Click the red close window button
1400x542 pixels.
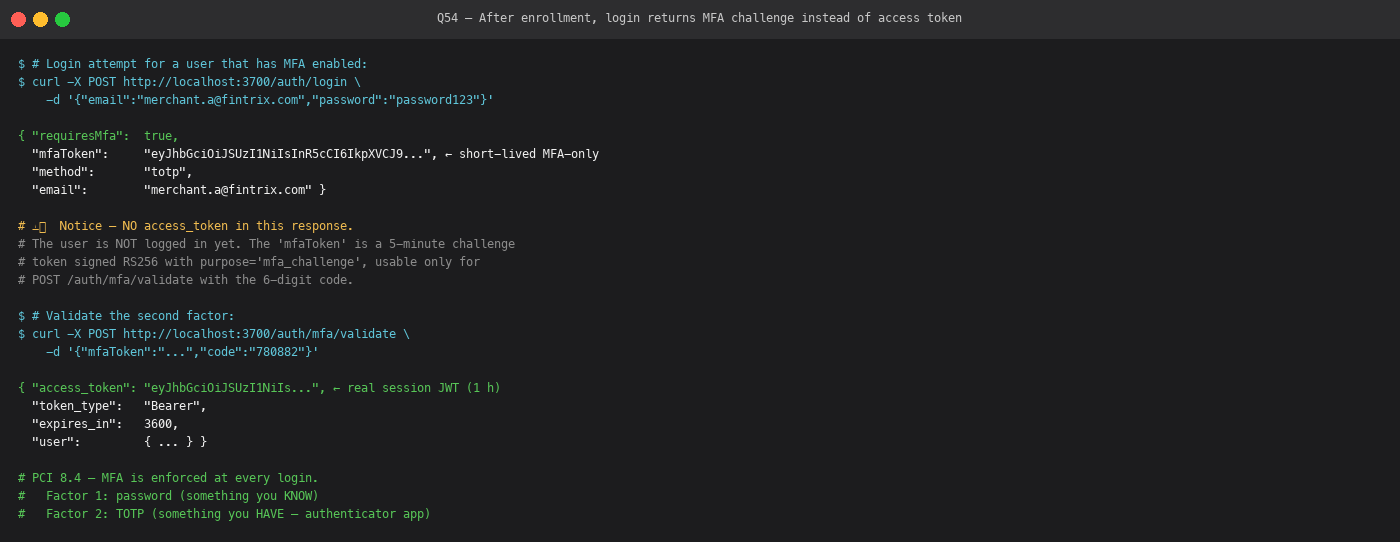[18, 19]
